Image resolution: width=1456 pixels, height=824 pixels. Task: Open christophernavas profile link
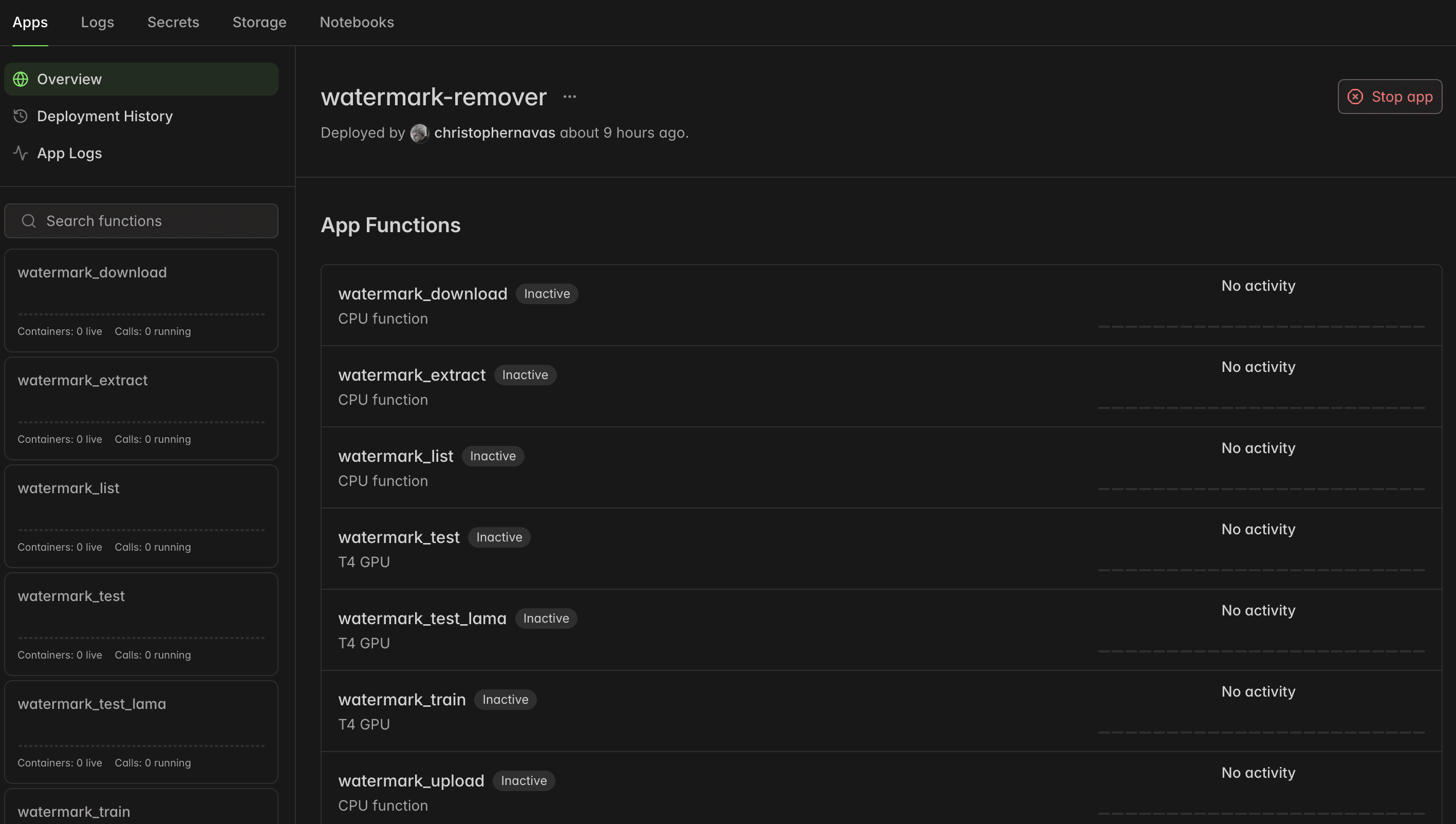click(x=494, y=133)
